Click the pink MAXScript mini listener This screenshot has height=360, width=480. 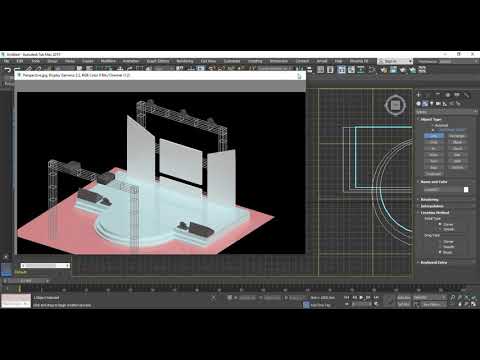[16, 298]
